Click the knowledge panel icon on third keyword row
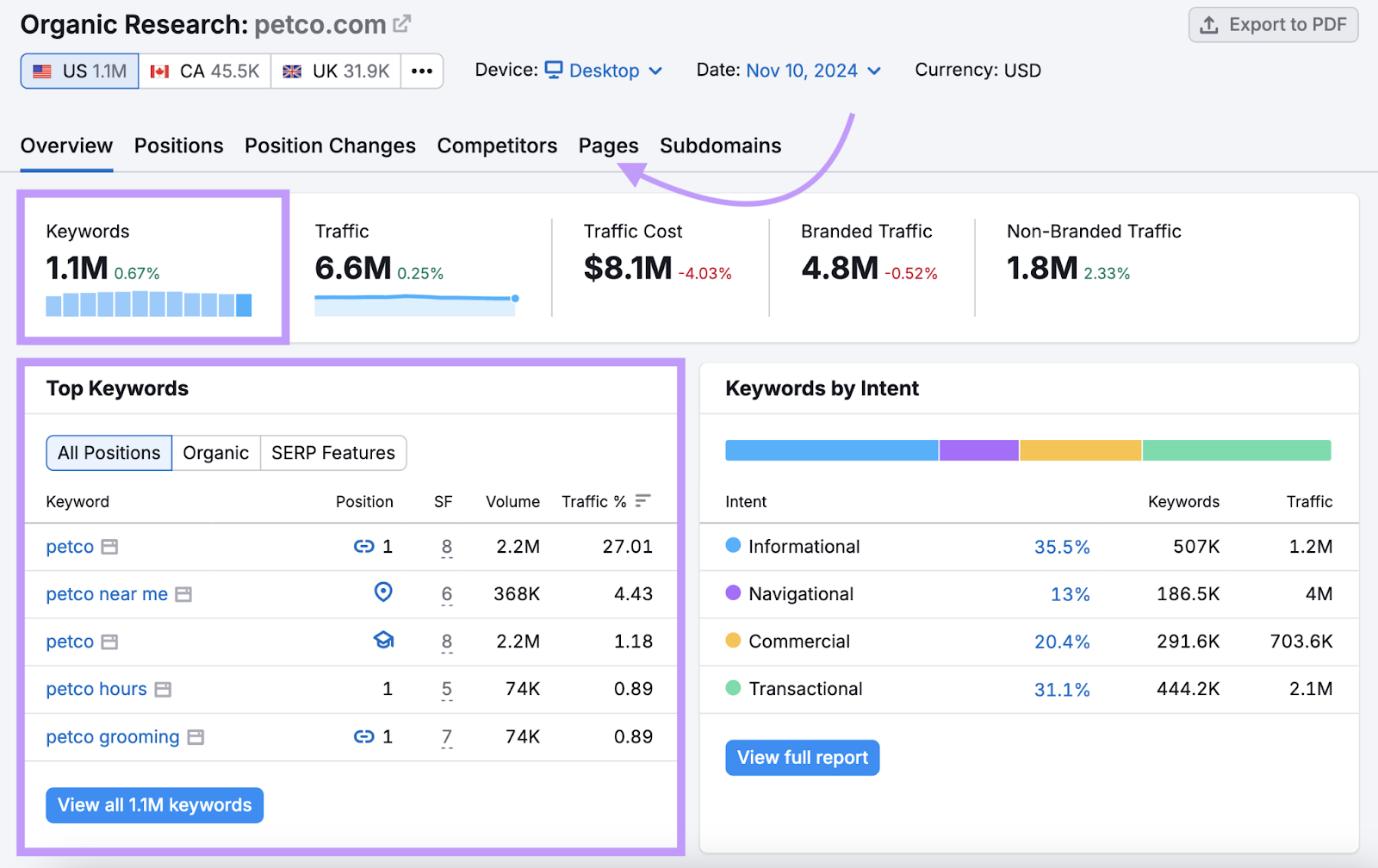Screen dimensions: 1378x868 tap(383, 641)
